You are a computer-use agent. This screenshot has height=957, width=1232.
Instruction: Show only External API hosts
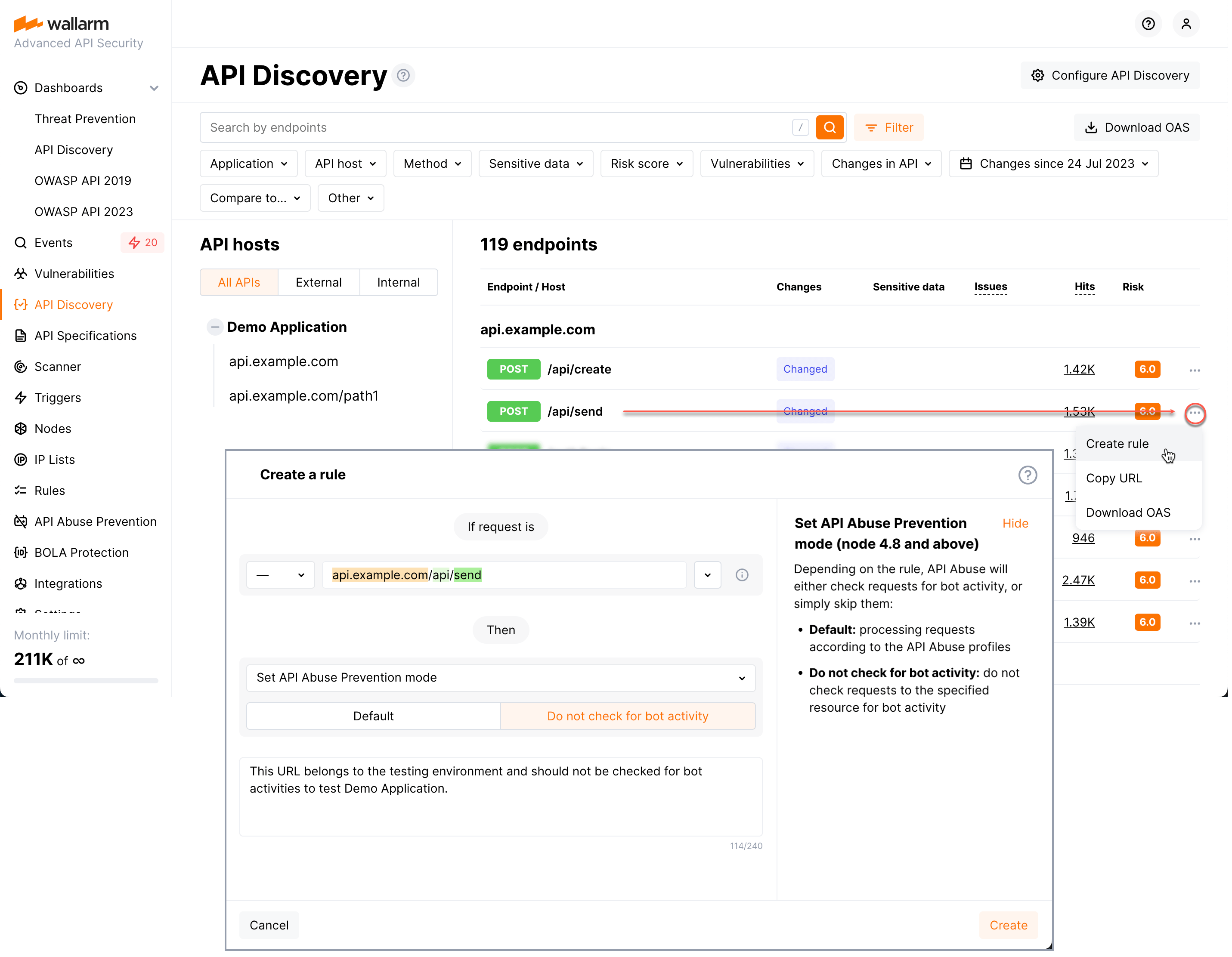pos(319,282)
